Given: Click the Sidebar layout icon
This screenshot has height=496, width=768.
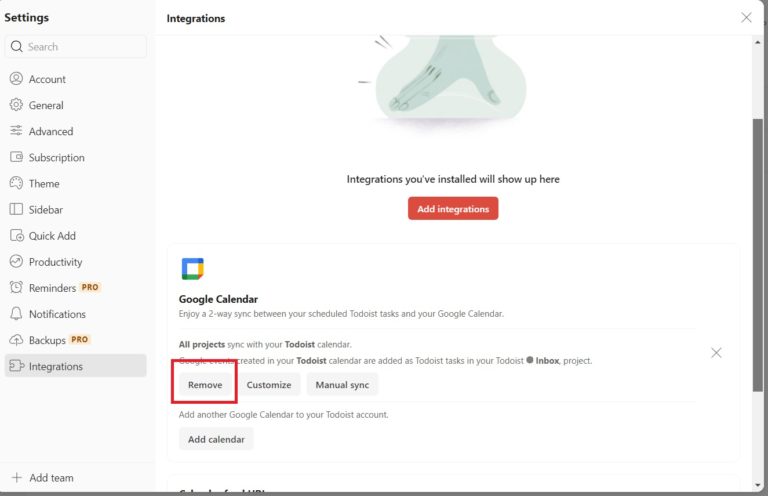Looking at the screenshot, I should point(16,210).
